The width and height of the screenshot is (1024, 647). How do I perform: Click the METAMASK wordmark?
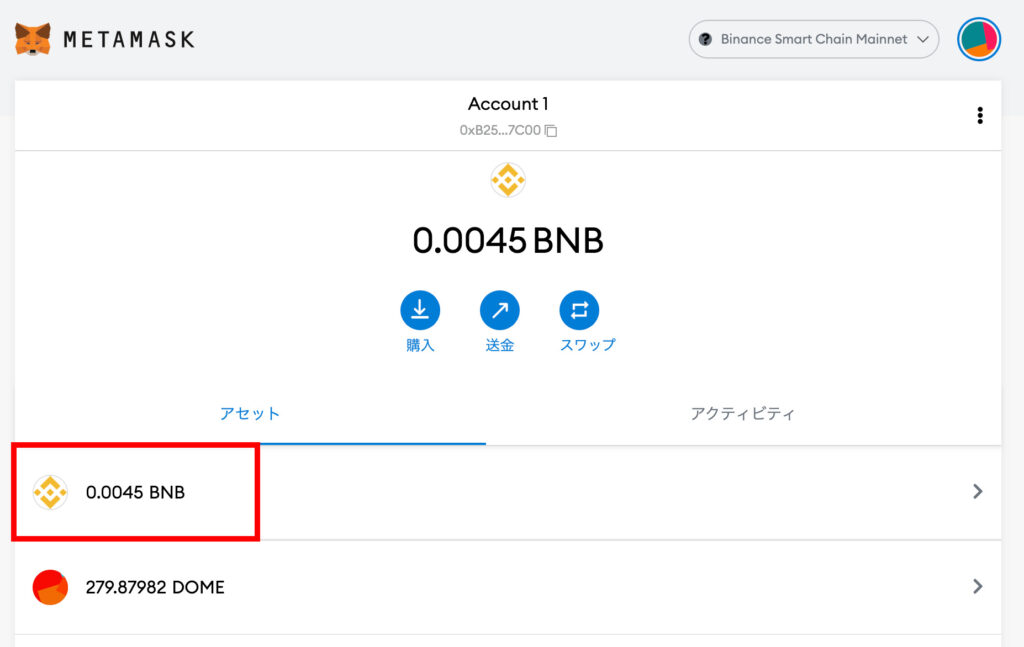(129, 40)
